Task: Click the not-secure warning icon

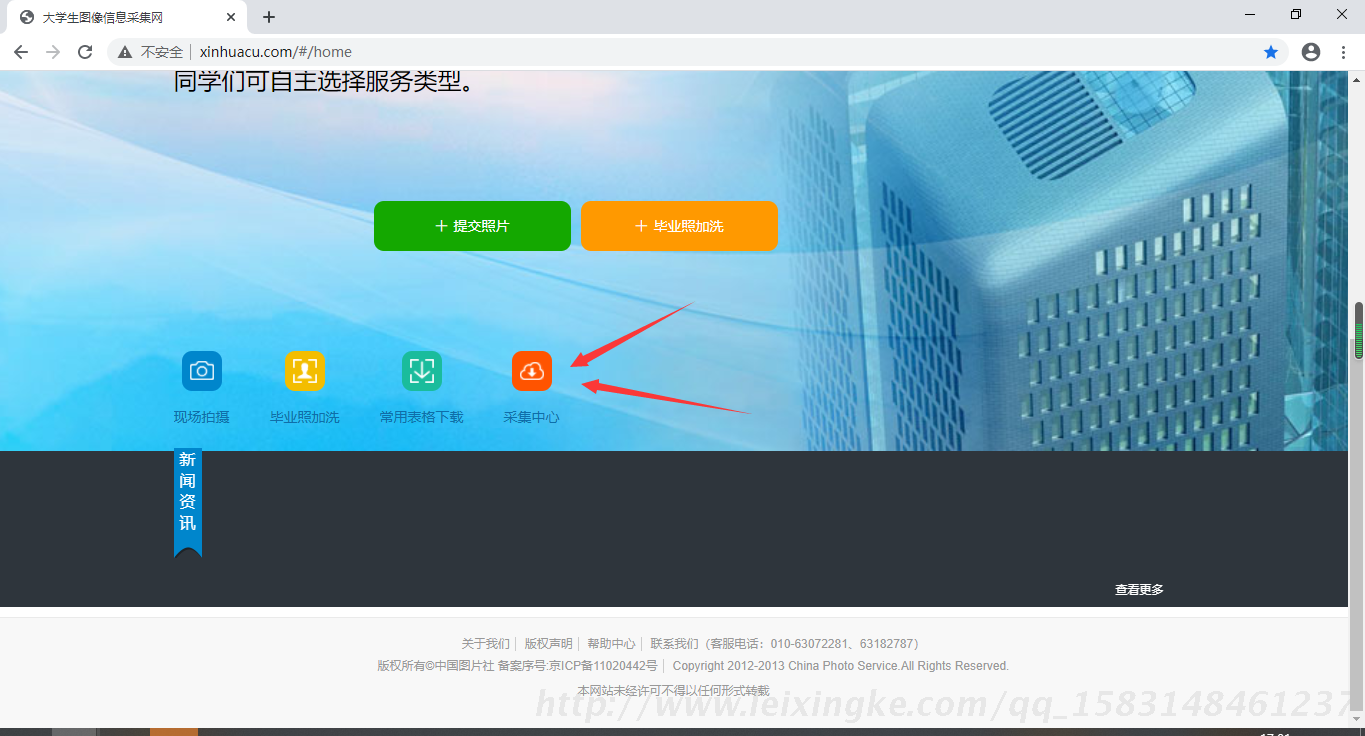Action: (125, 52)
